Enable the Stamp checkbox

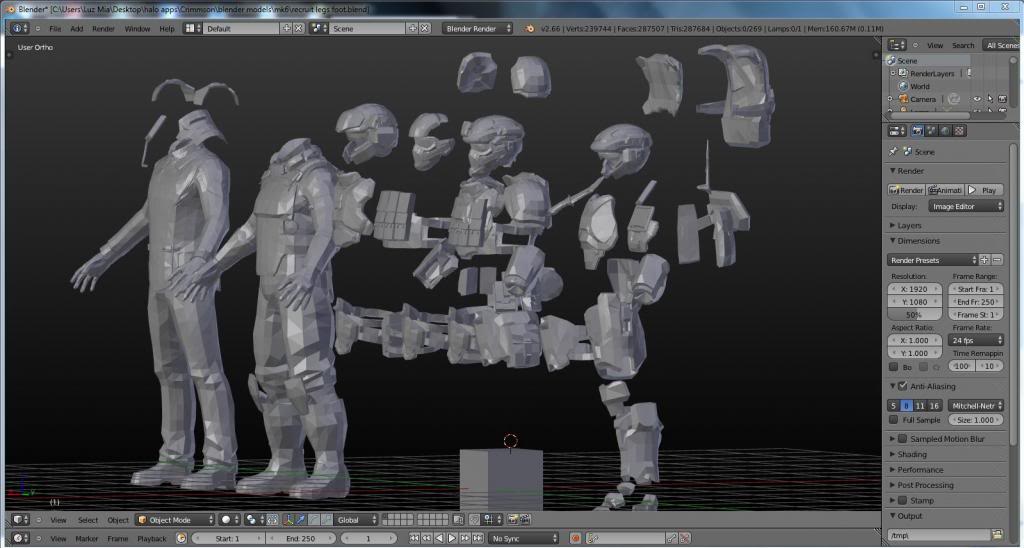pos(903,500)
